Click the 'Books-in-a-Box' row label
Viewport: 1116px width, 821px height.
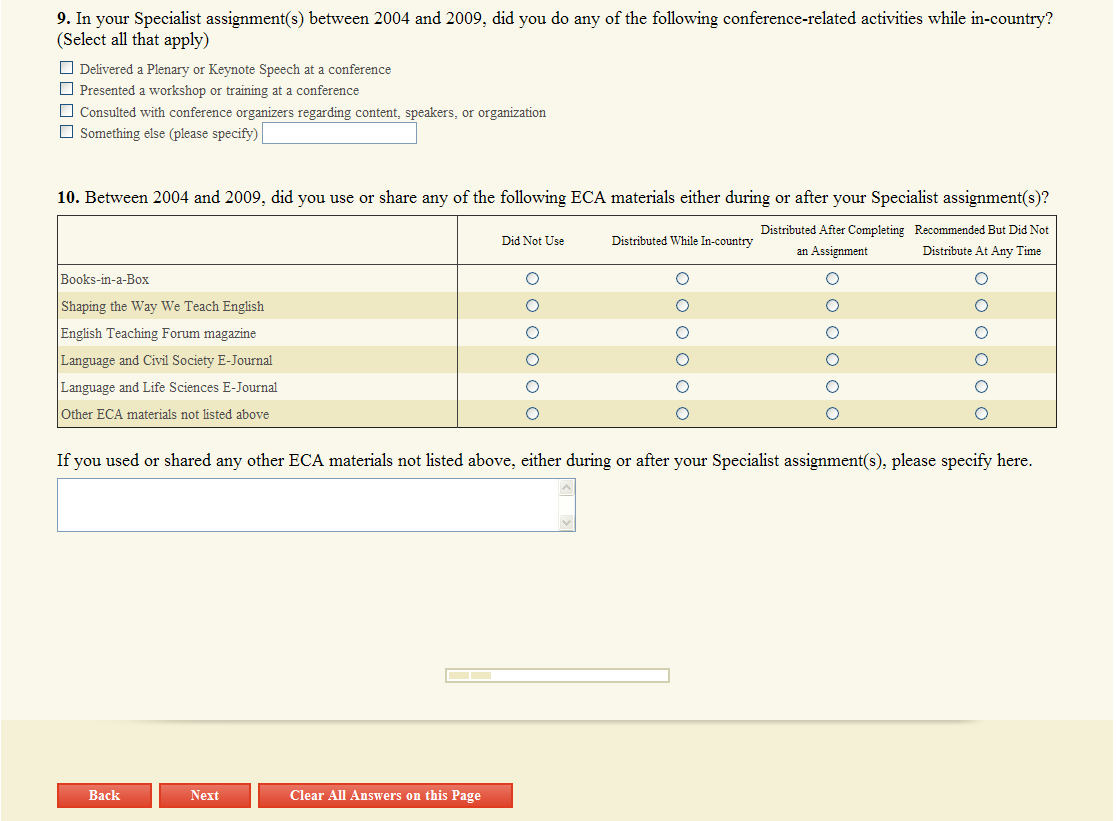[105, 280]
